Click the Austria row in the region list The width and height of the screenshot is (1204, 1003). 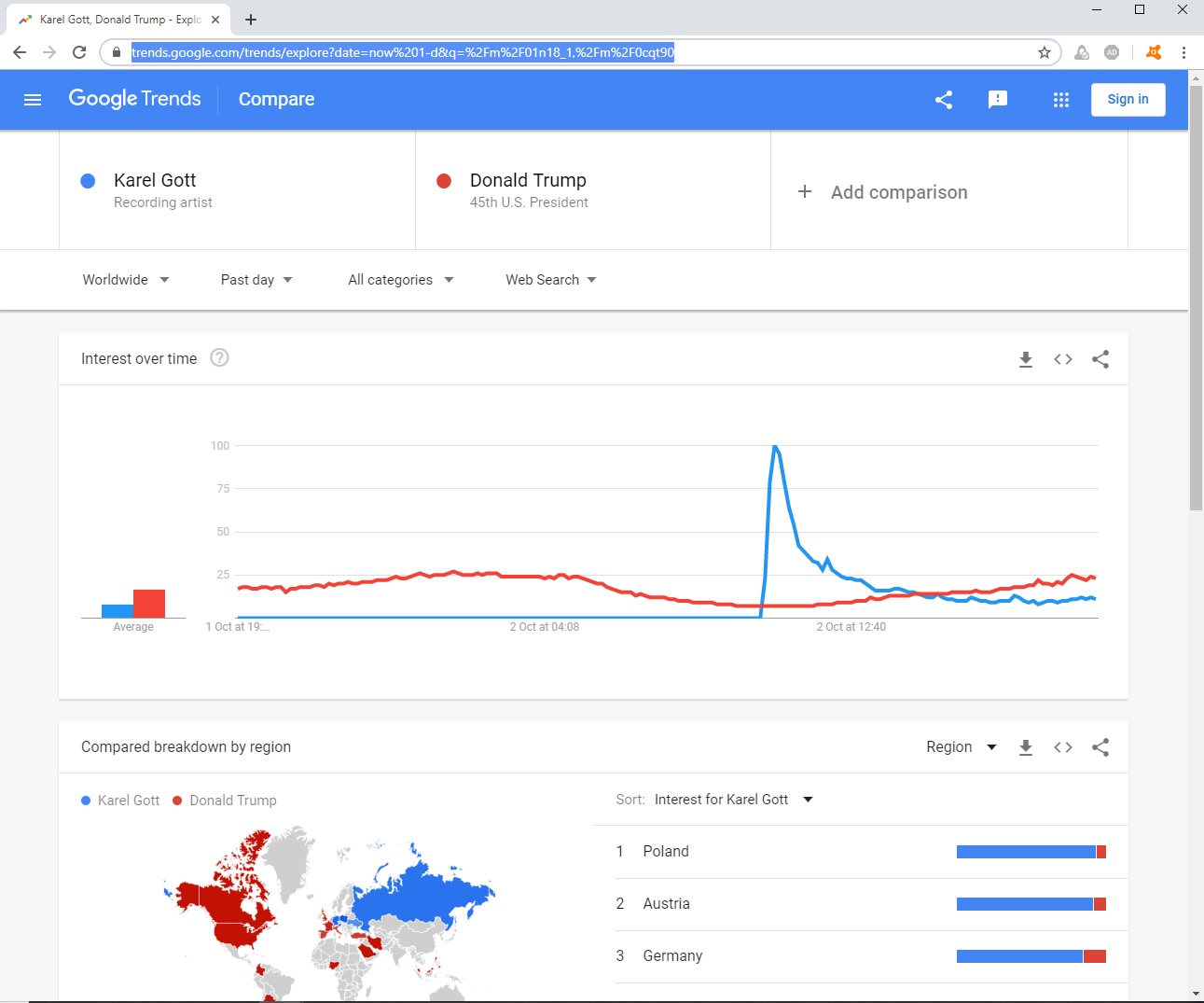point(861,904)
